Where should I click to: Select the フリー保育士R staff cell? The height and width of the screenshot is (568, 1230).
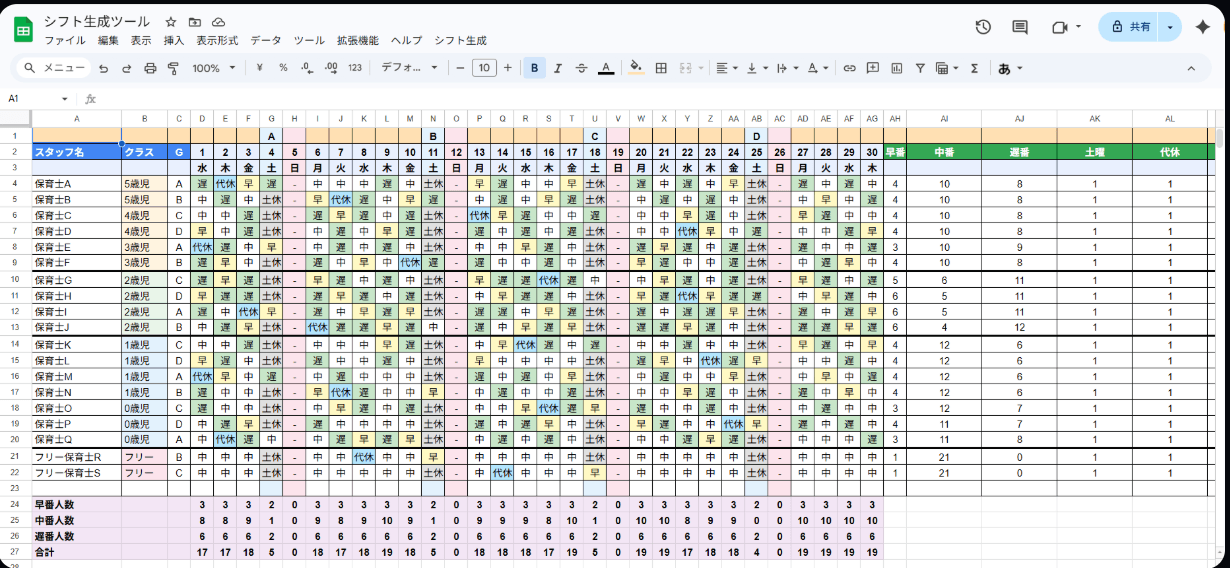(x=77, y=457)
